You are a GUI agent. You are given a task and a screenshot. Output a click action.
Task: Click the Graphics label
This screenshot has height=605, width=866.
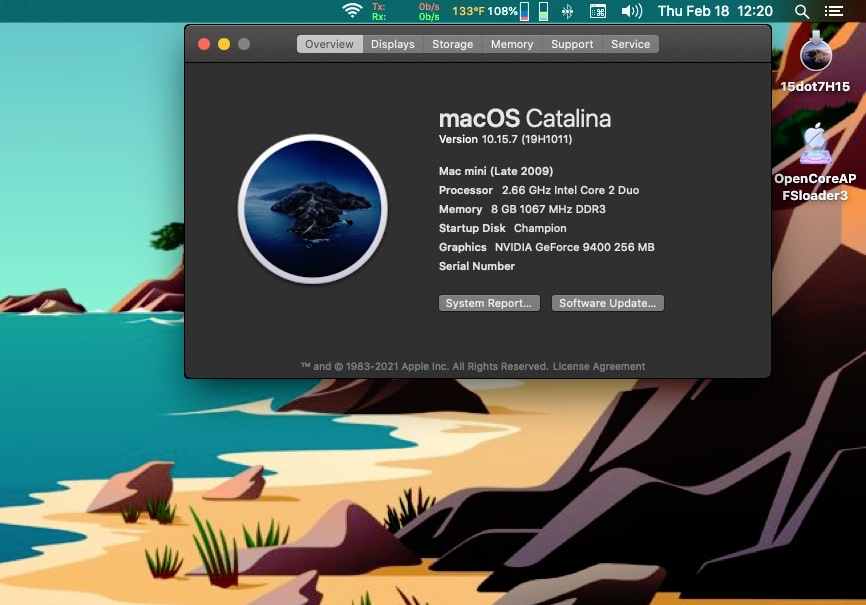click(x=463, y=247)
